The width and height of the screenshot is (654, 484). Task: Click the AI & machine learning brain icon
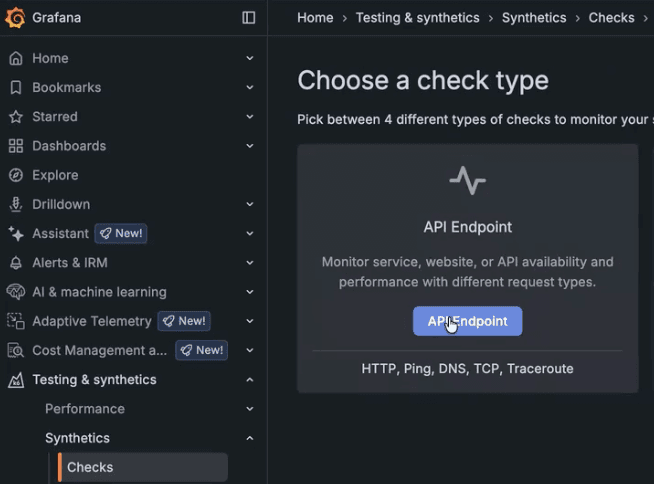pyautogui.click(x=16, y=292)
